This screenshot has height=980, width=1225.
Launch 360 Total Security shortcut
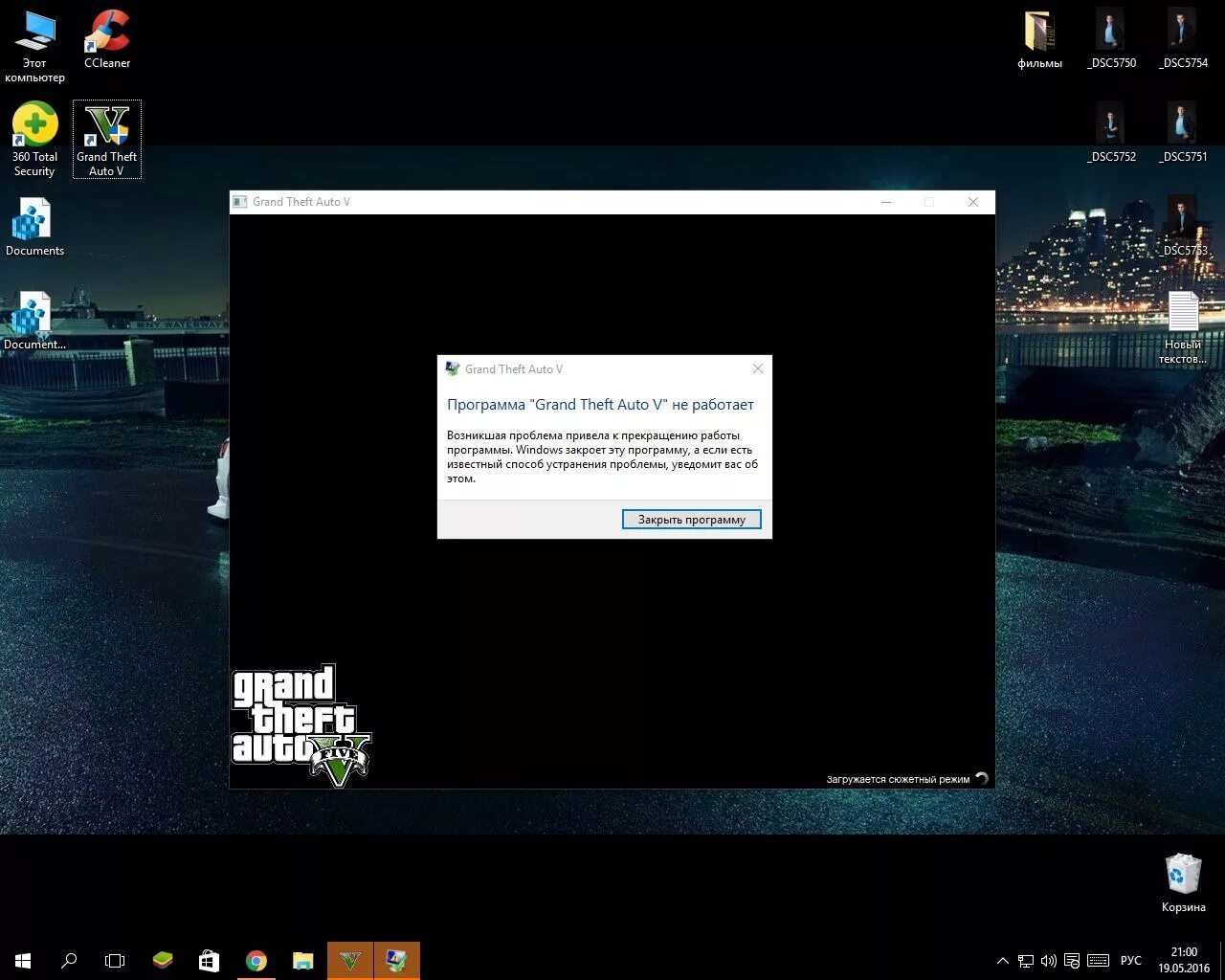(x=34, y=140)
